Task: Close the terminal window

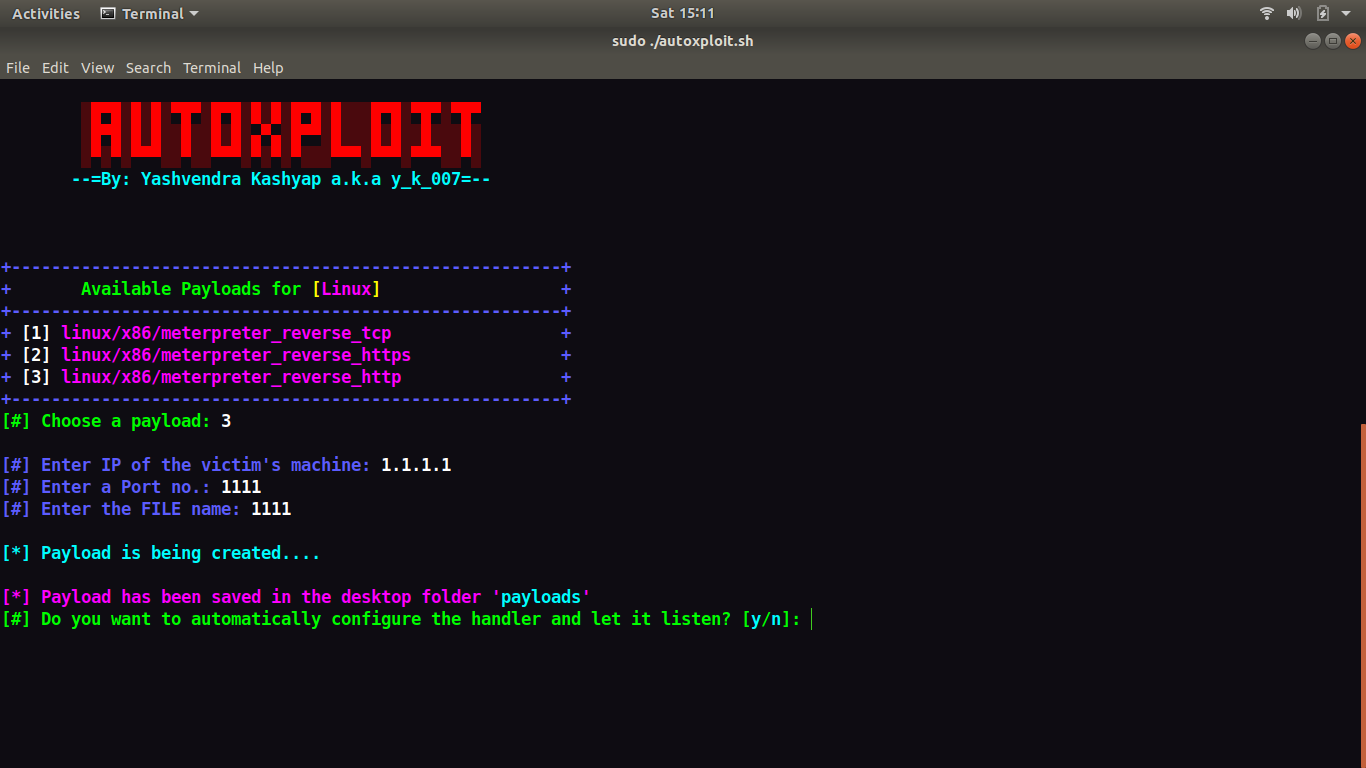Action: [x=1353, y=41]
